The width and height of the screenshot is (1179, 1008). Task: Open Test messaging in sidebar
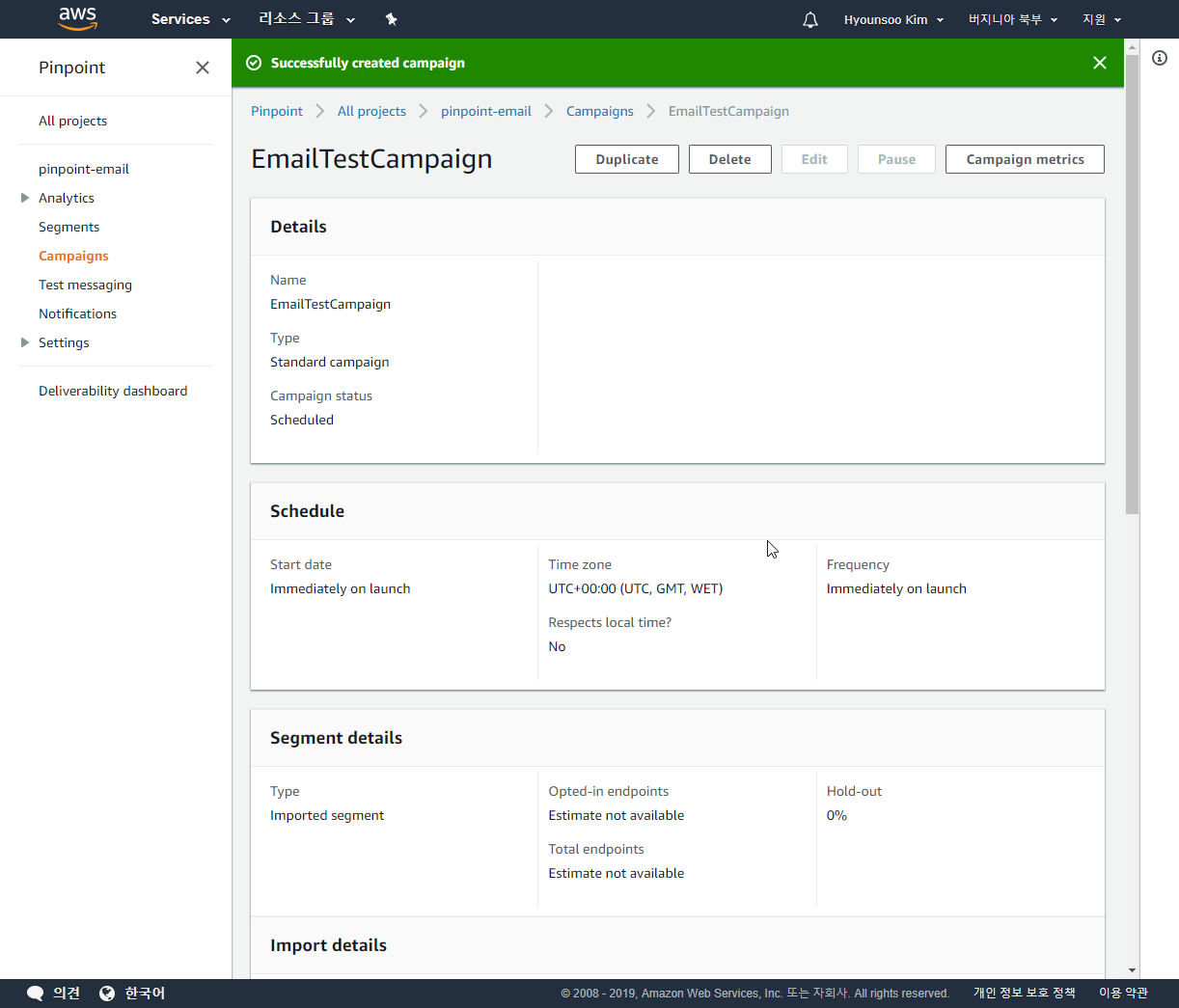(85, 285)
